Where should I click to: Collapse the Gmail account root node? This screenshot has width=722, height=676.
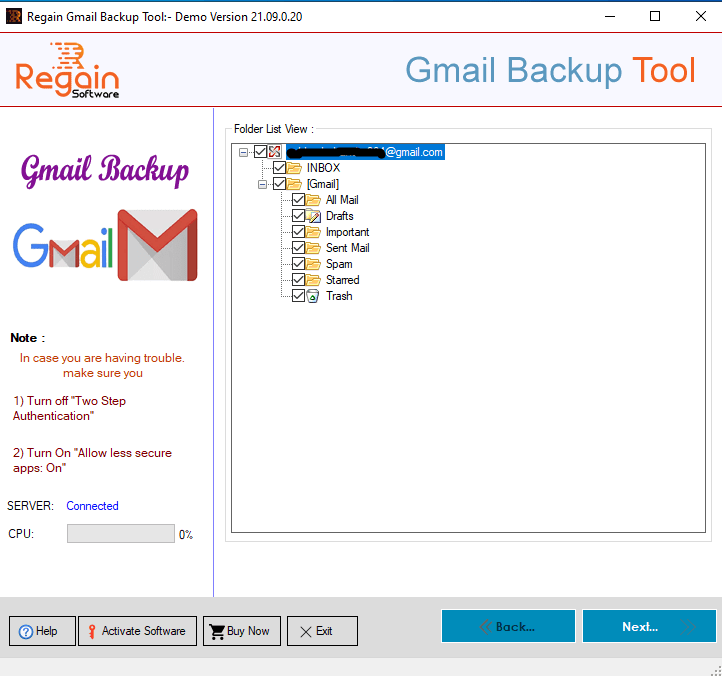244,152
